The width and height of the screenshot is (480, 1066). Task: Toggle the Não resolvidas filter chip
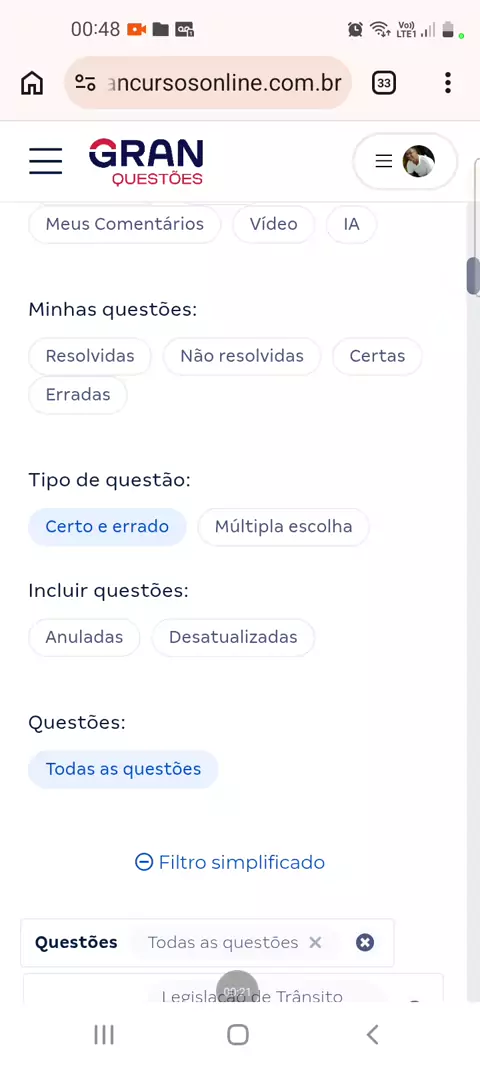pyautogui.click(x=241, y=356)
